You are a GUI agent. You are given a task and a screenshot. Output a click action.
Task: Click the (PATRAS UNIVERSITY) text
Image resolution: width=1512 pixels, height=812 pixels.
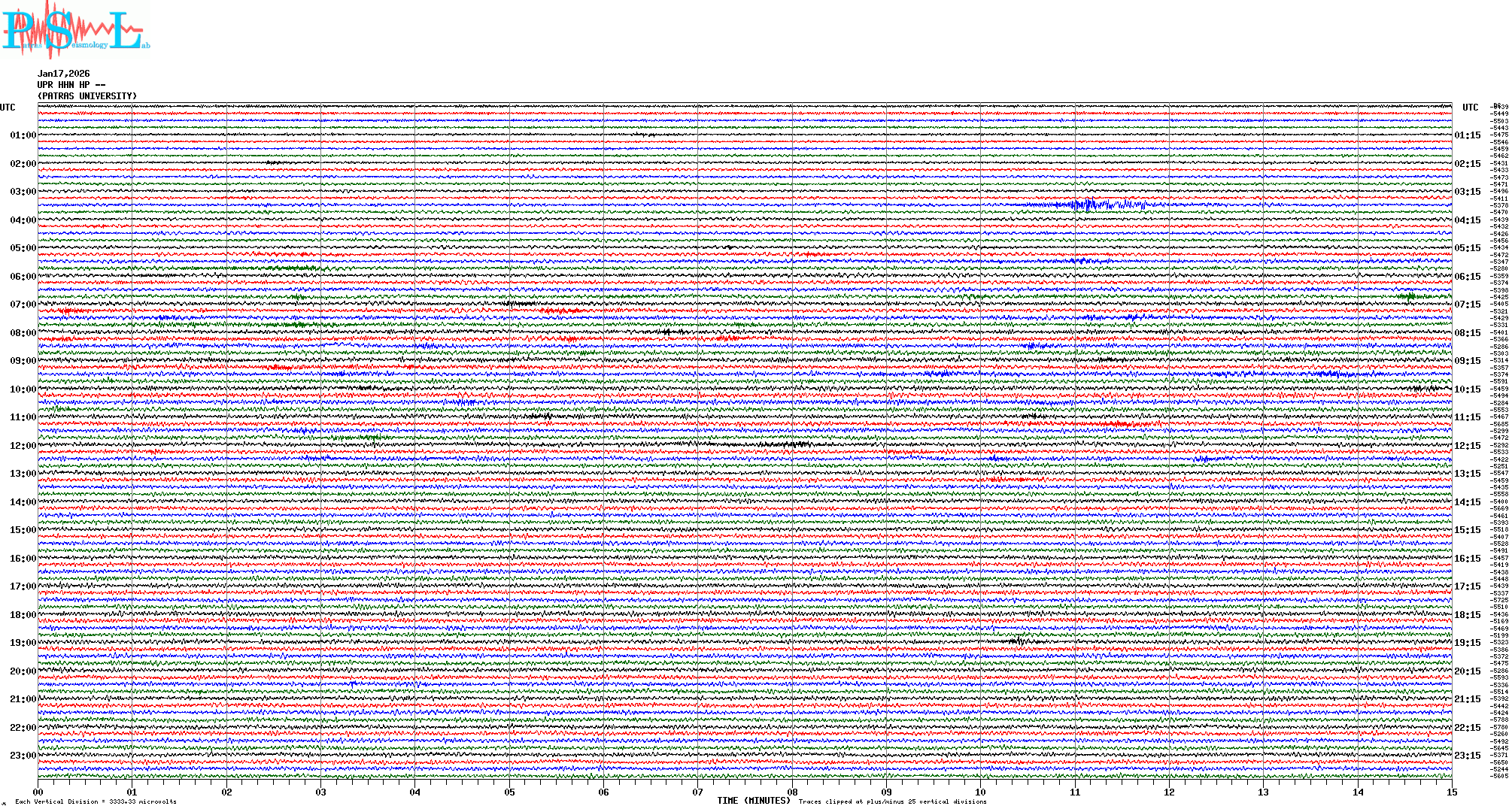pos(87,96)
